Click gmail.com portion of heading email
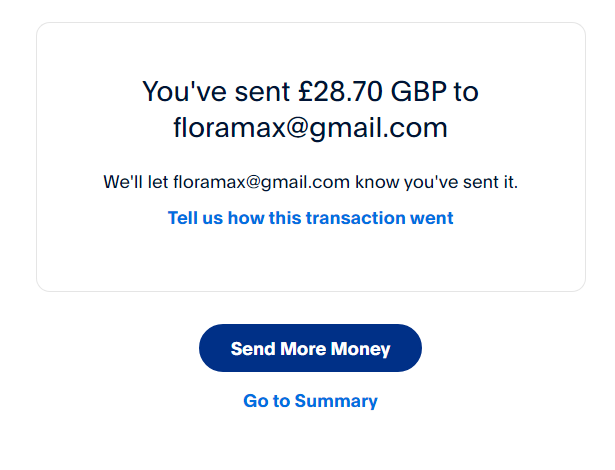Image resolution: width=615 pixels, height=470 pixels. click(x=386, y=128)
